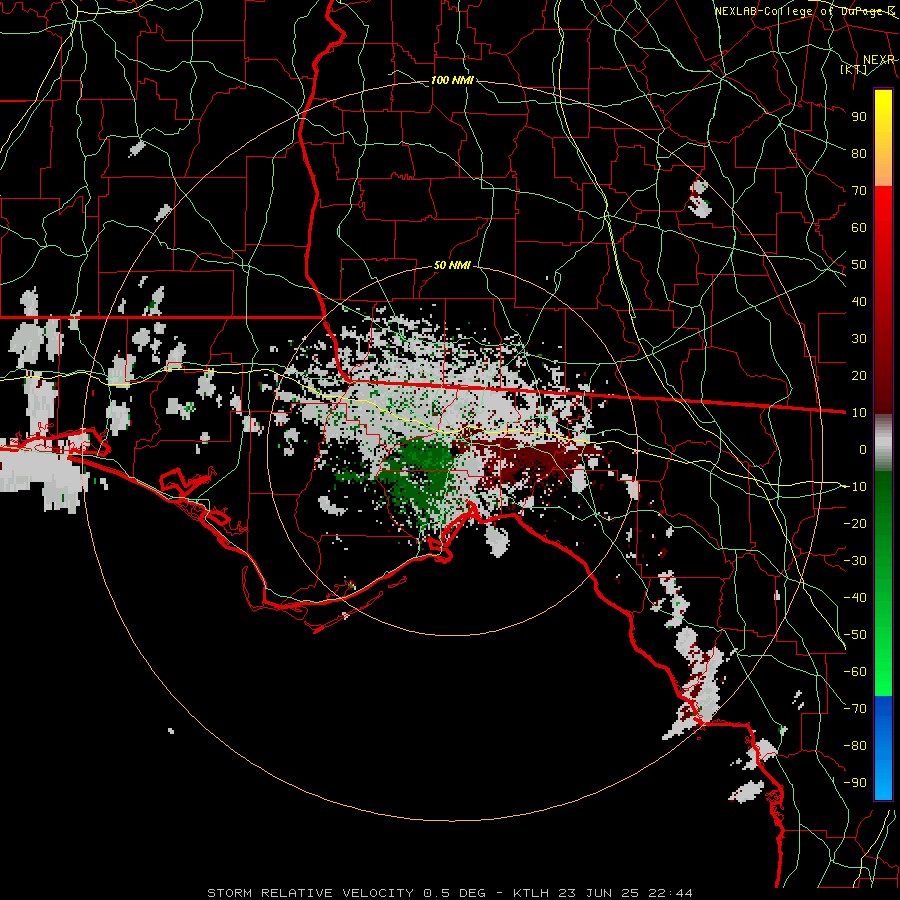The width and height of the screenshot is (900, 900).
Task: Click the "23 JUN 25" date in caption
Action: [600, 893]
